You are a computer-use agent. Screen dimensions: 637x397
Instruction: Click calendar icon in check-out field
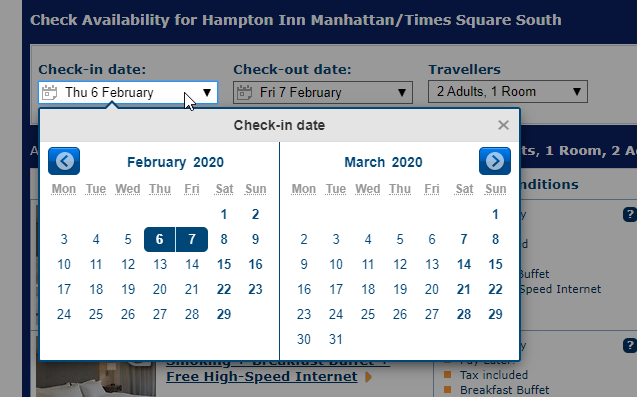(245, 93)
